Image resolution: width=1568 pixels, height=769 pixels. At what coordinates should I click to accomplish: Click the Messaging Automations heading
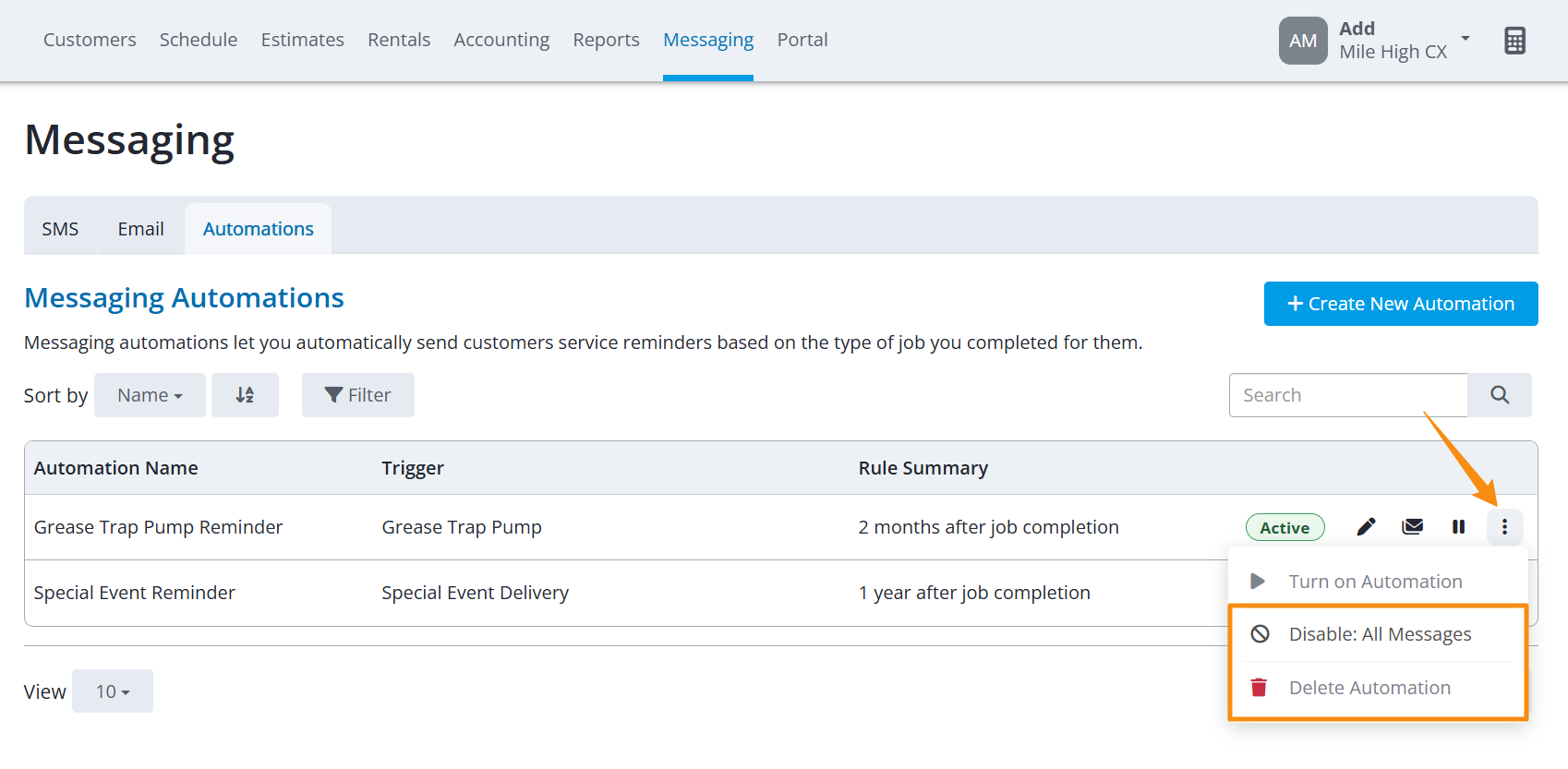click(x=184, y=298)
